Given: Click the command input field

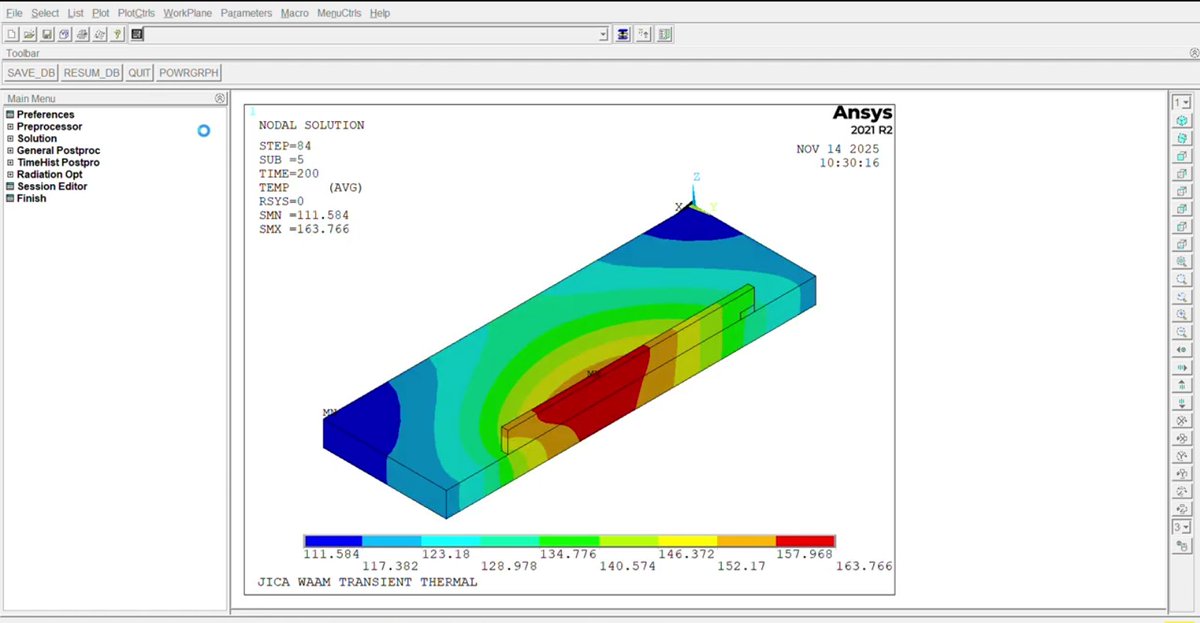Looking at the screenshot, I should (x=371, y=34).
